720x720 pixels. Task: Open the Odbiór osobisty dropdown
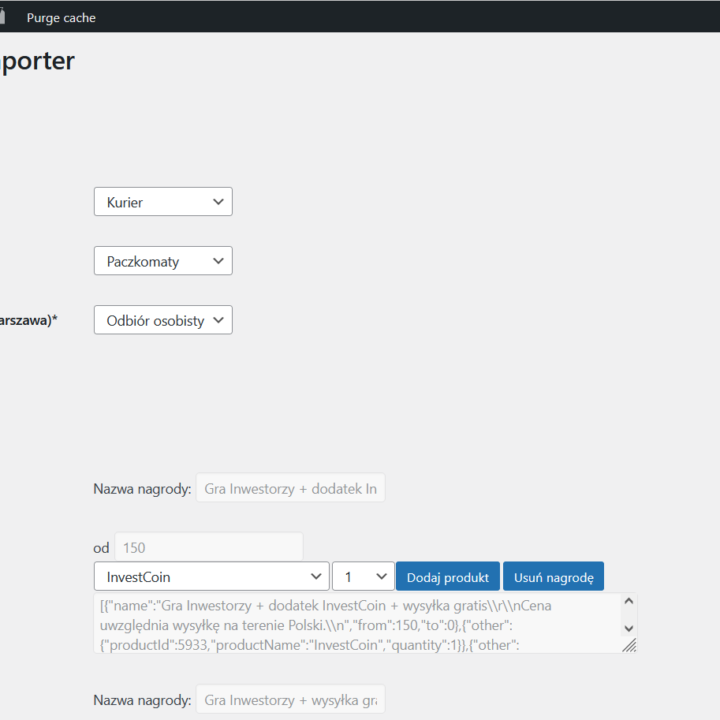(x=163, y=320)
